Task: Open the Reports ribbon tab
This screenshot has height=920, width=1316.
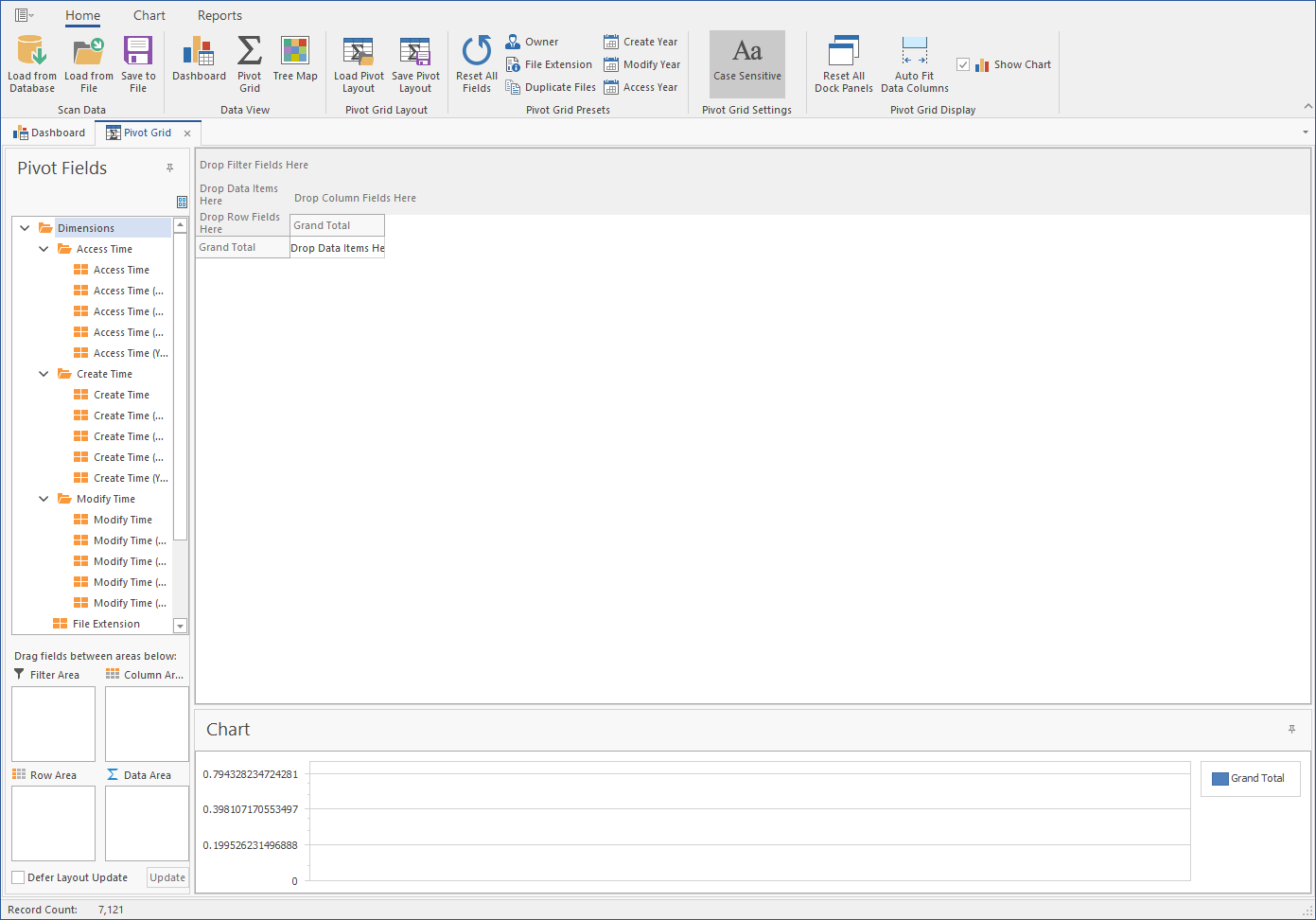Action: [219, 15]
